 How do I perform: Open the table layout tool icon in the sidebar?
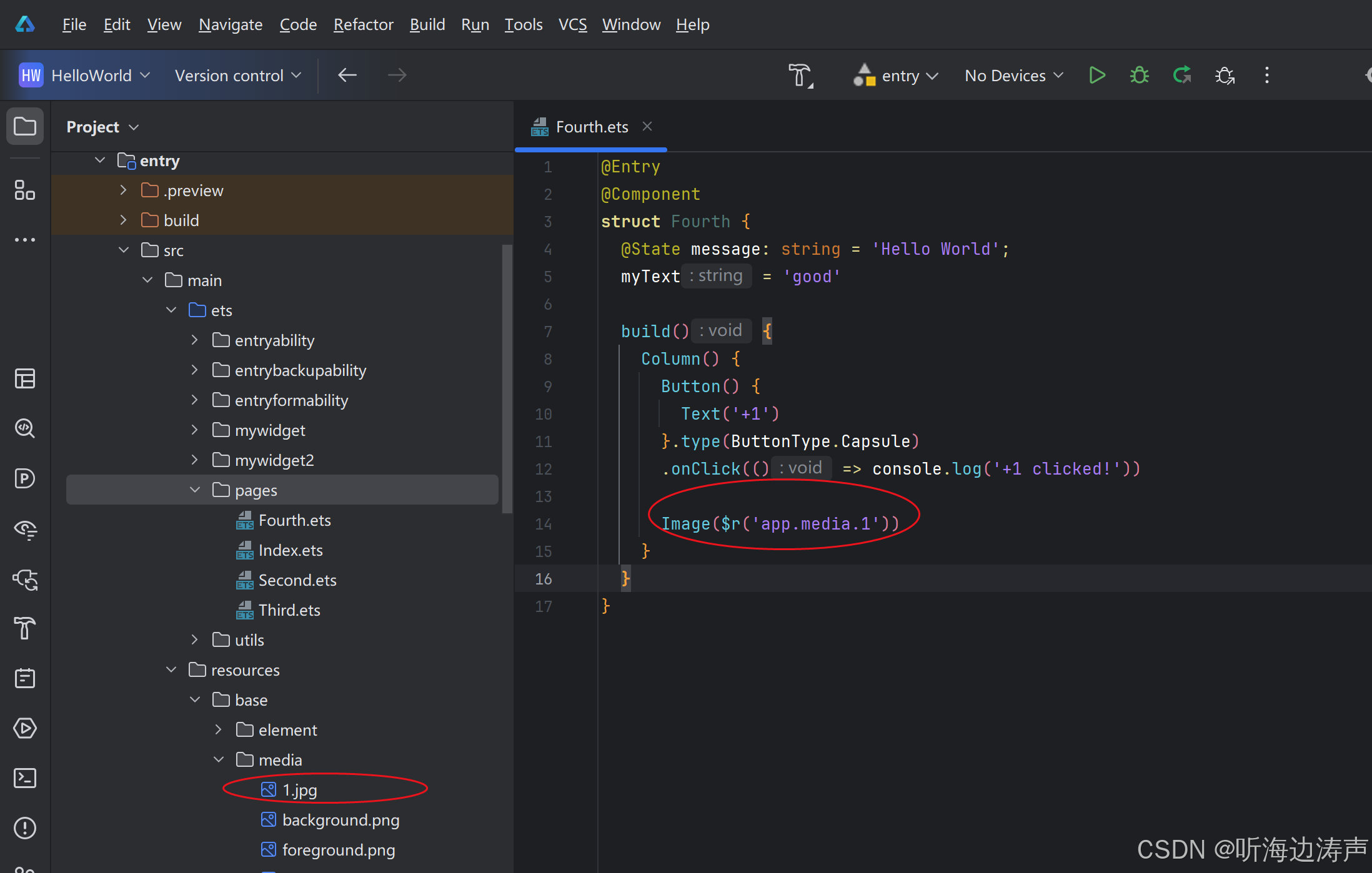(25, 378)
